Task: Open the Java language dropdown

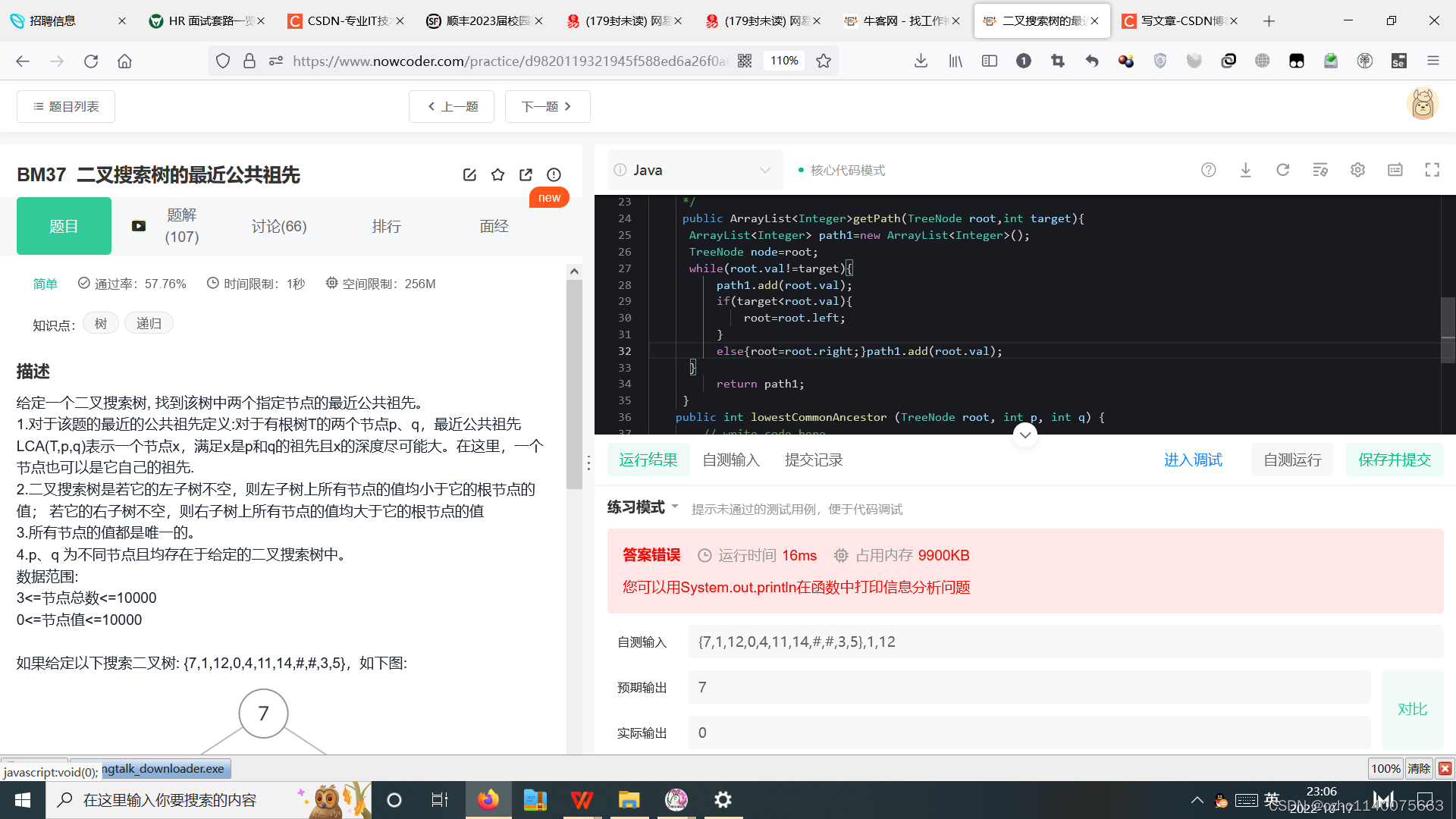Action: 694,170
